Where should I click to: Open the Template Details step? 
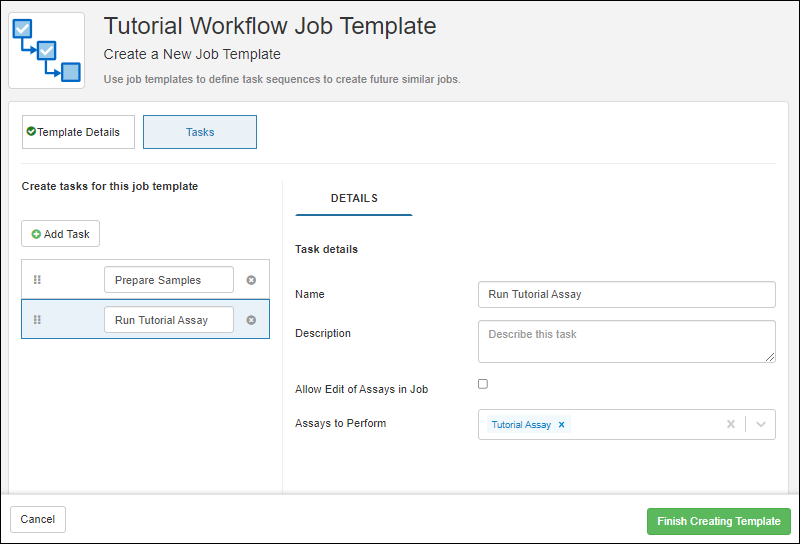(x=78, y=132)
